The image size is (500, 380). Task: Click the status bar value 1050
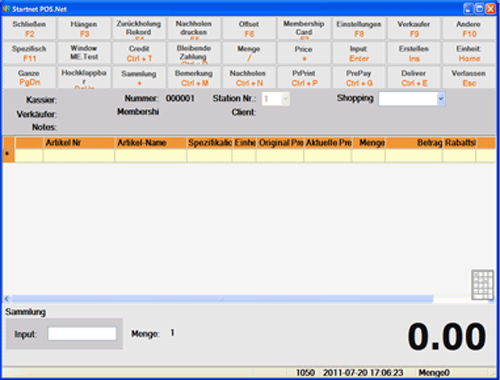click(305, 373)
